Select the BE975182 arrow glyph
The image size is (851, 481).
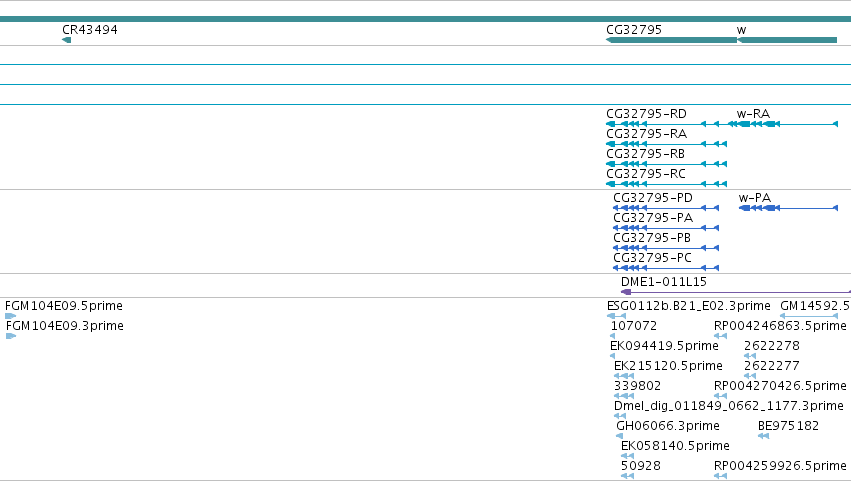[763, 436]
